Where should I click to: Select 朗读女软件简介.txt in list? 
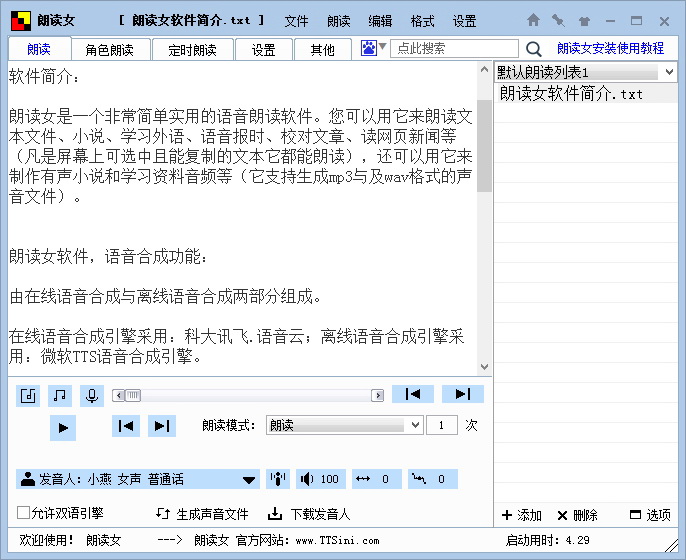(x=586, y=94)
